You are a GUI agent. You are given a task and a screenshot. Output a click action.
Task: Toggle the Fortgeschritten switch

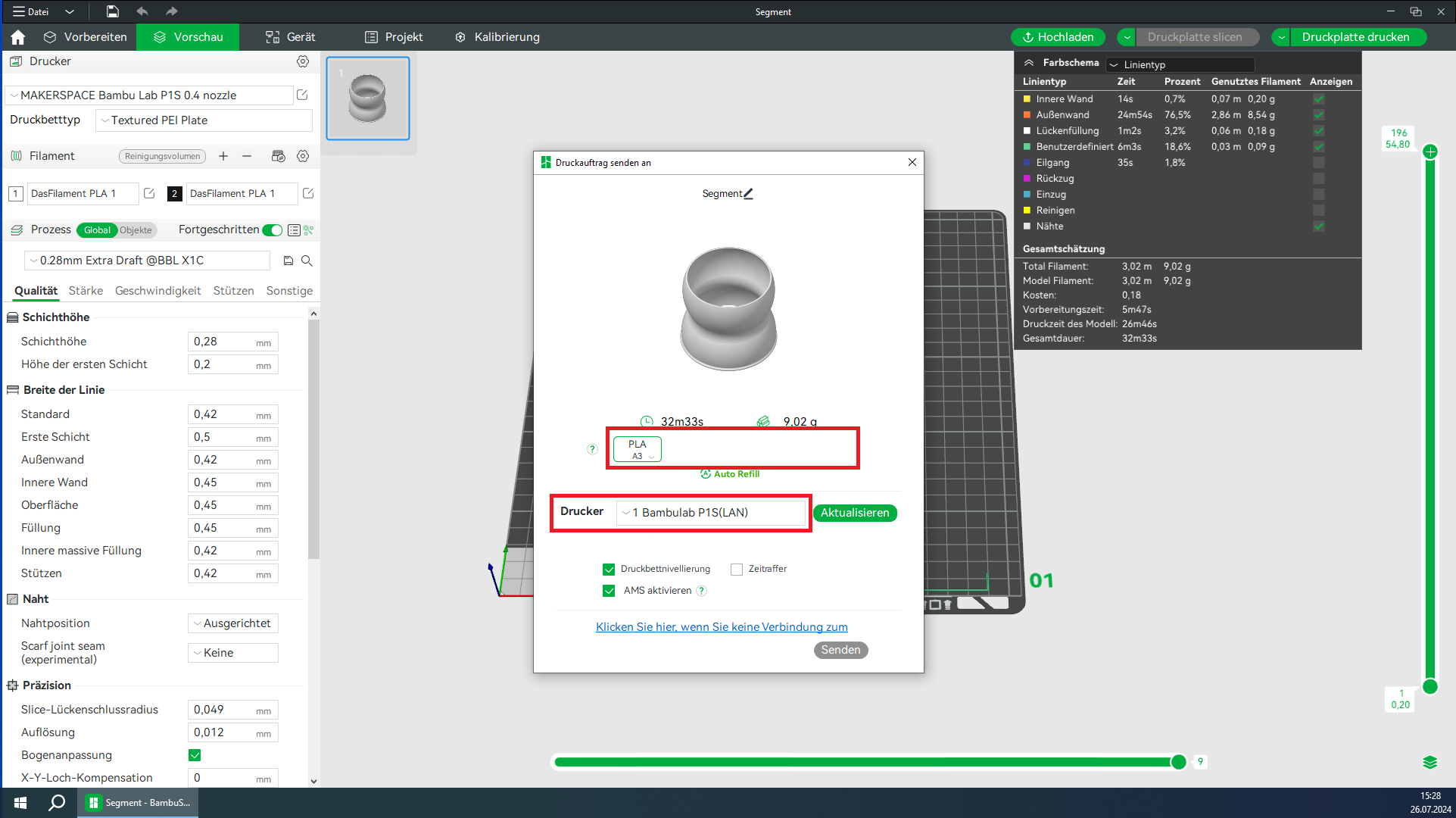pos(273,230)
